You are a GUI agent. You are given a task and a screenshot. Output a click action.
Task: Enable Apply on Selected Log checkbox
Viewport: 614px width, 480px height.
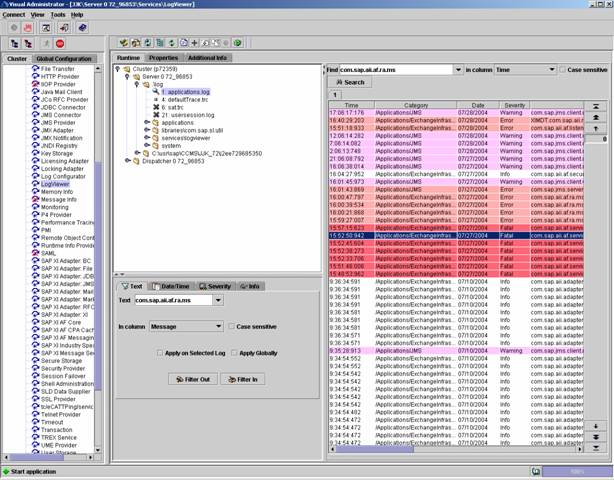click(x=160, y=353)
